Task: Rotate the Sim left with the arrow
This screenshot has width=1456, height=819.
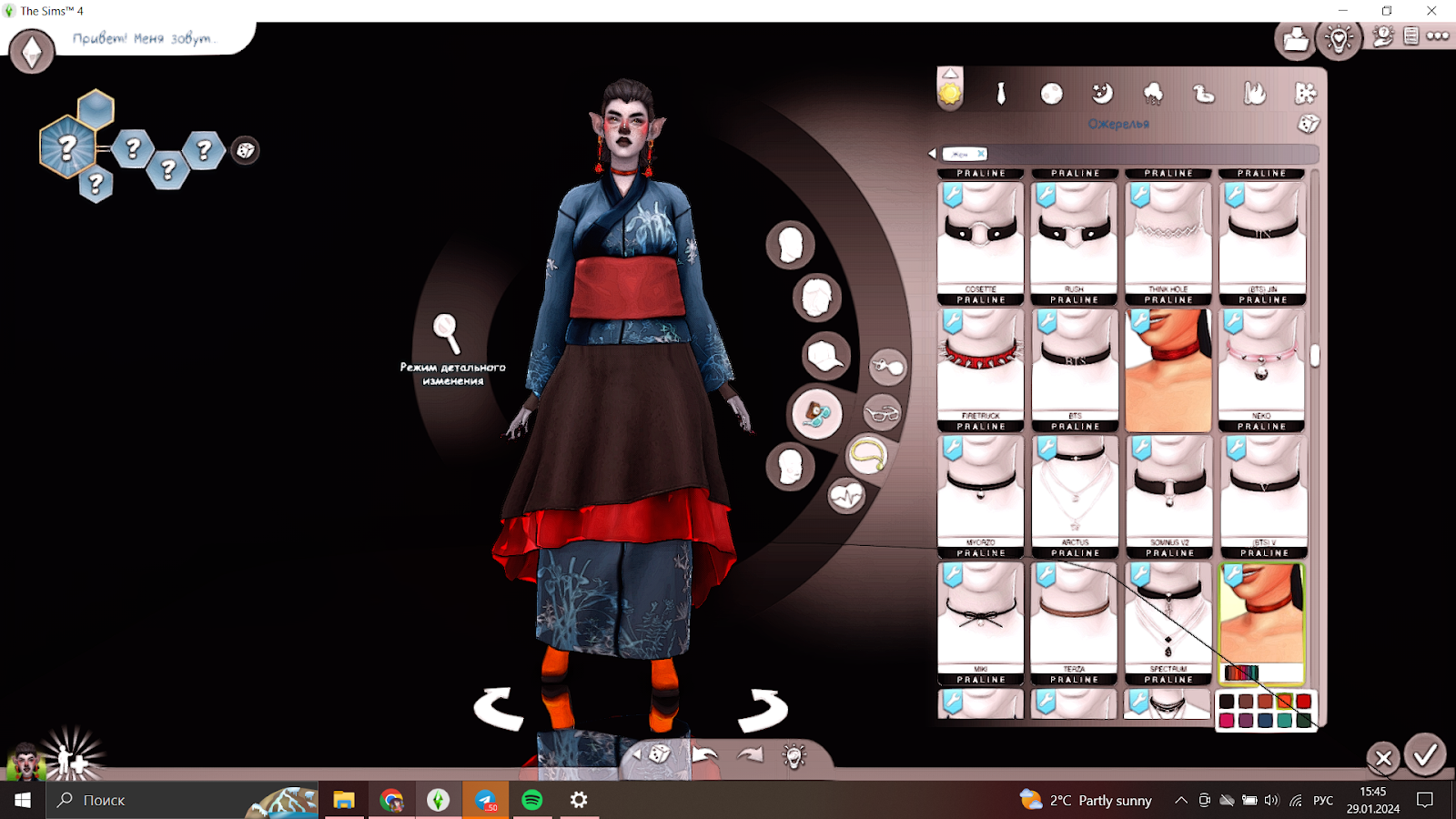Action: pos(499,709)
